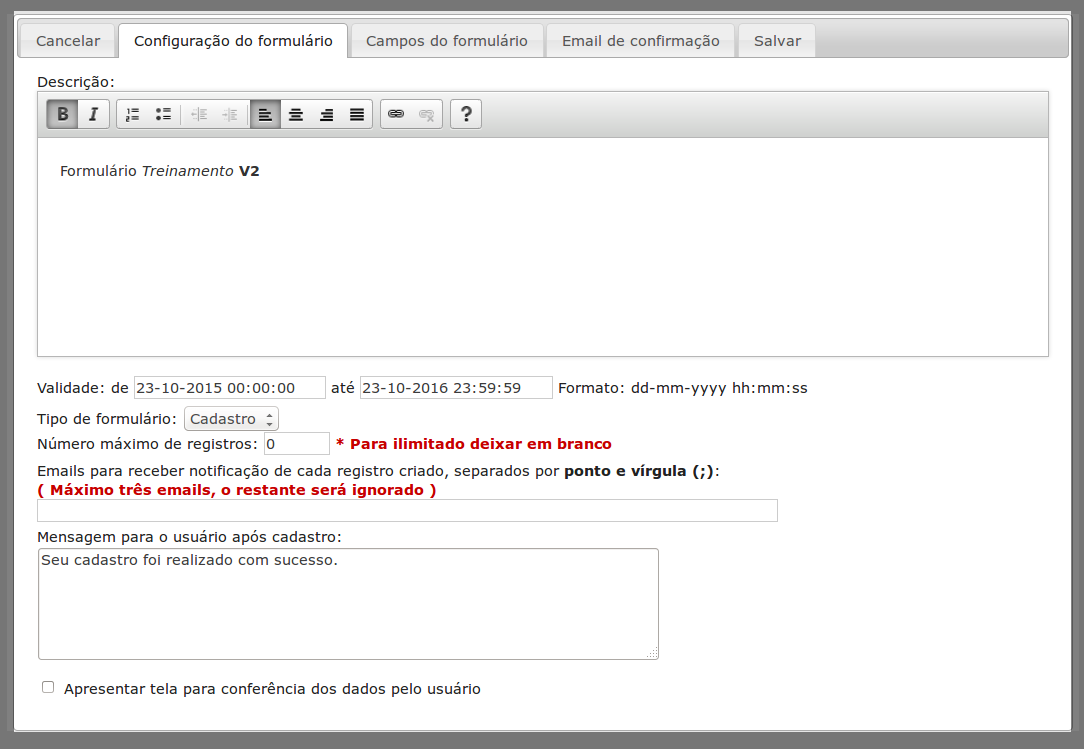Click Cancelar to discard the form
This screenshot has width=1084, height=749.
(x=68, y=41)
